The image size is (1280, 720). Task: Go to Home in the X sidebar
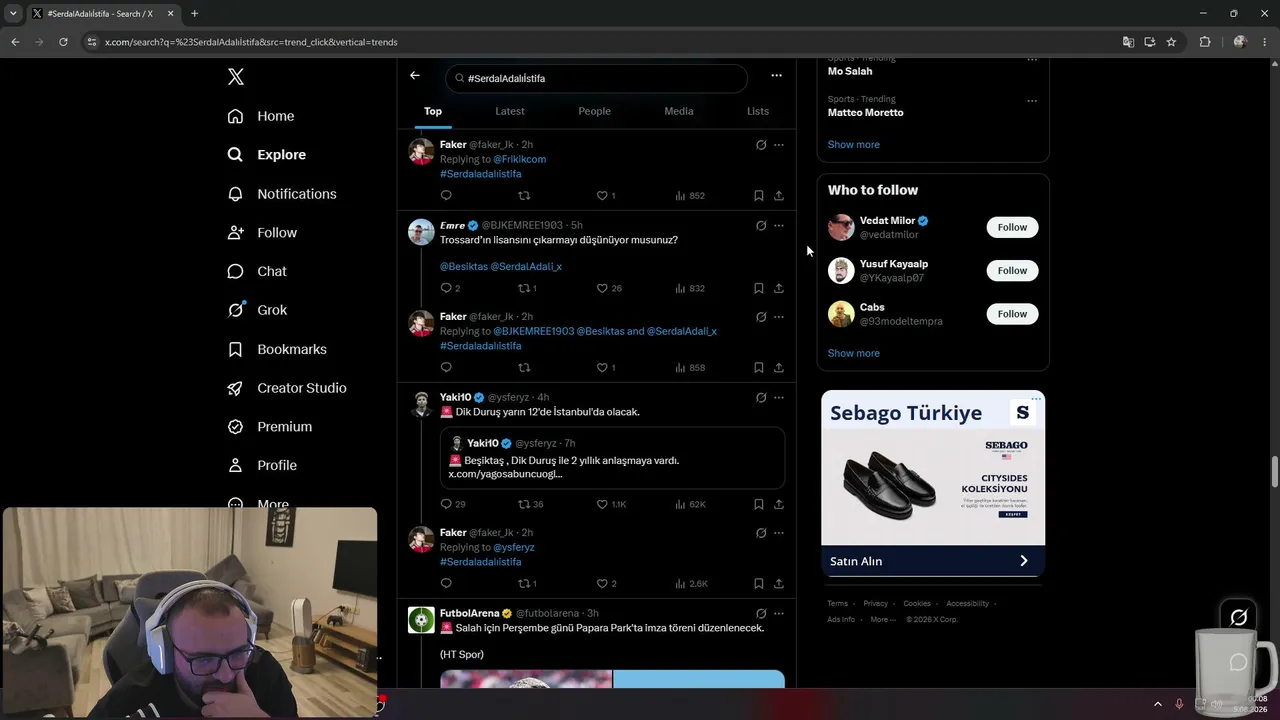(261, 116)
